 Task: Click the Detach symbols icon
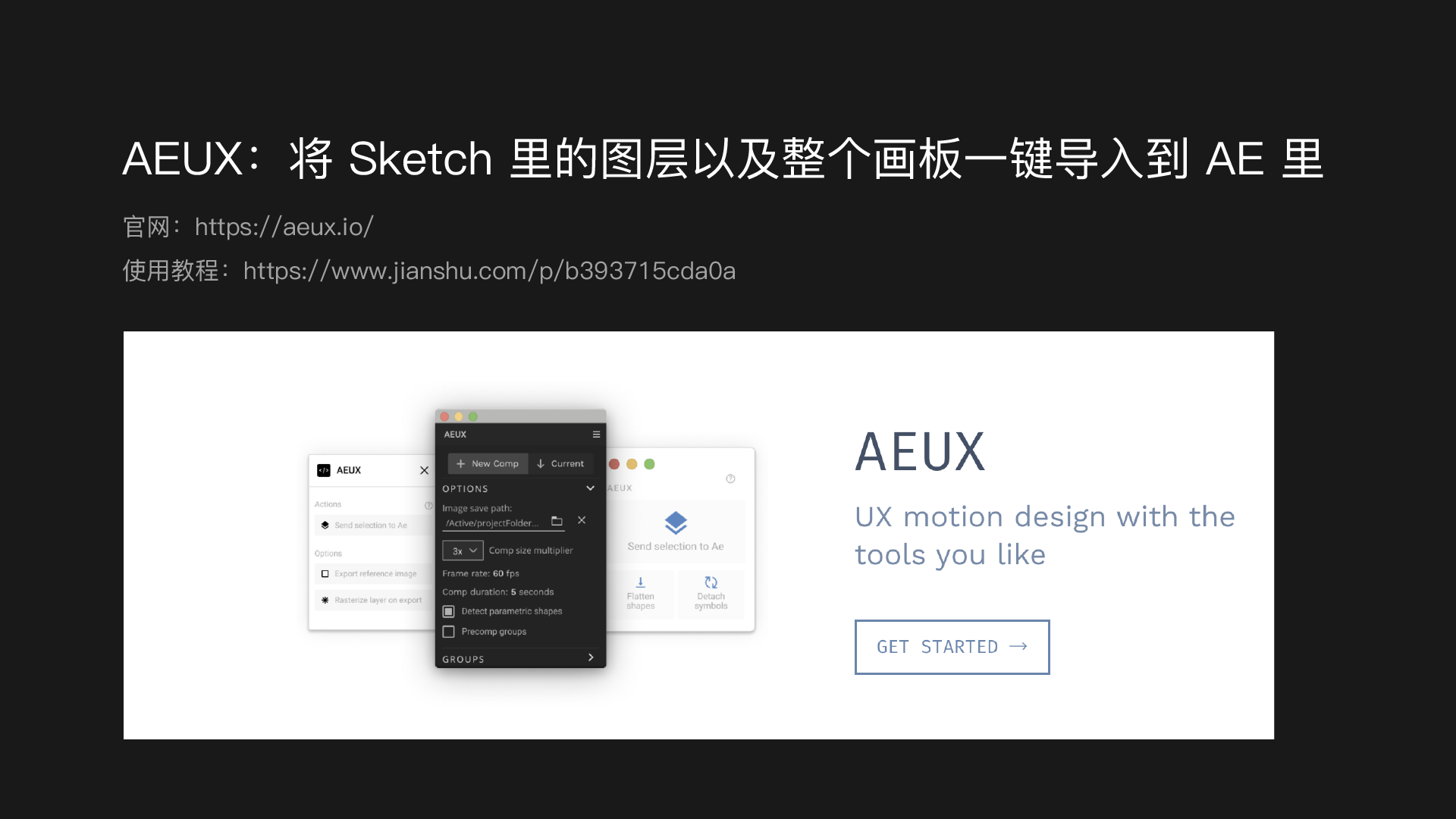coord(711,582)
